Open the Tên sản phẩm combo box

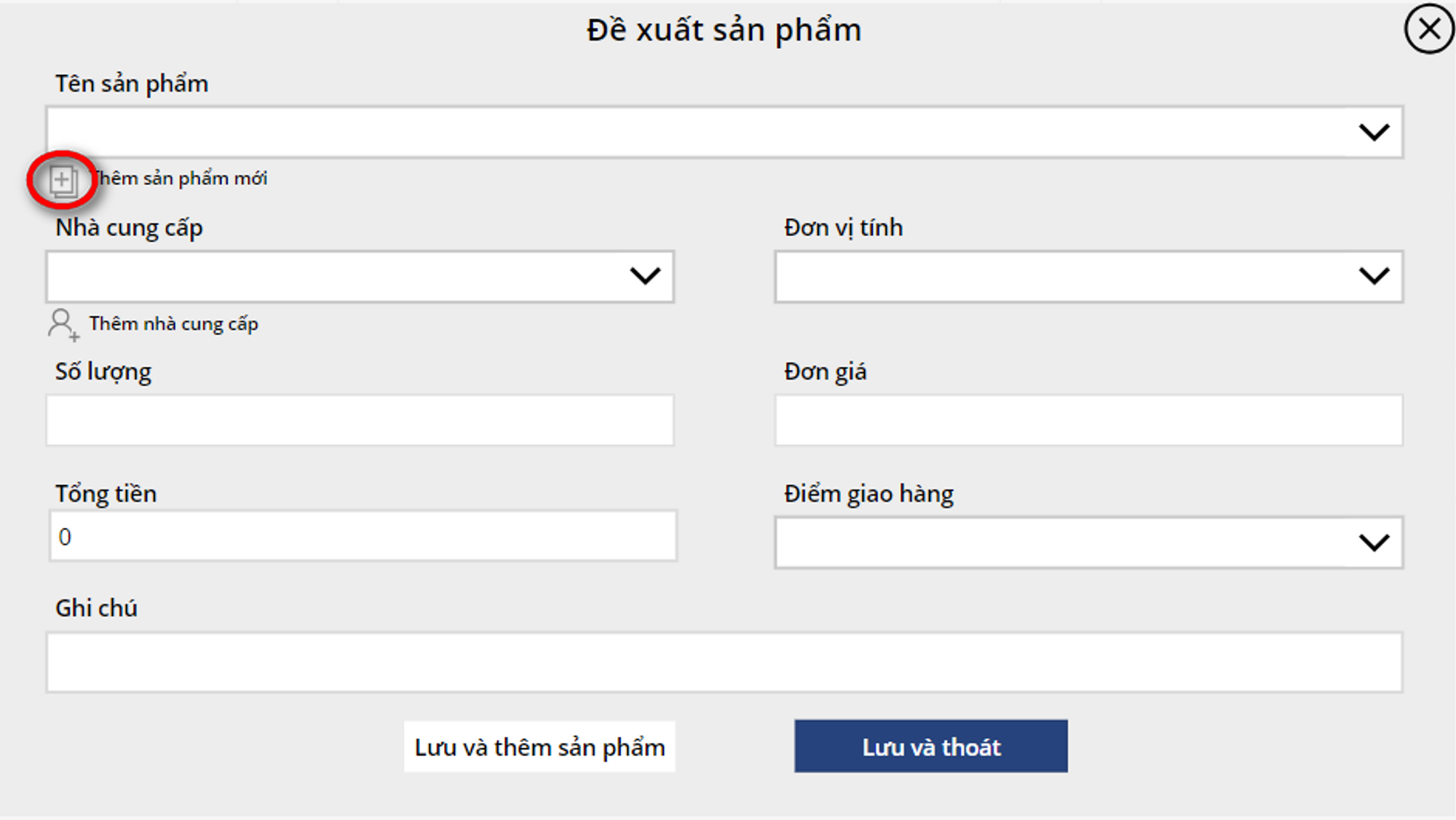coord(699,133)
